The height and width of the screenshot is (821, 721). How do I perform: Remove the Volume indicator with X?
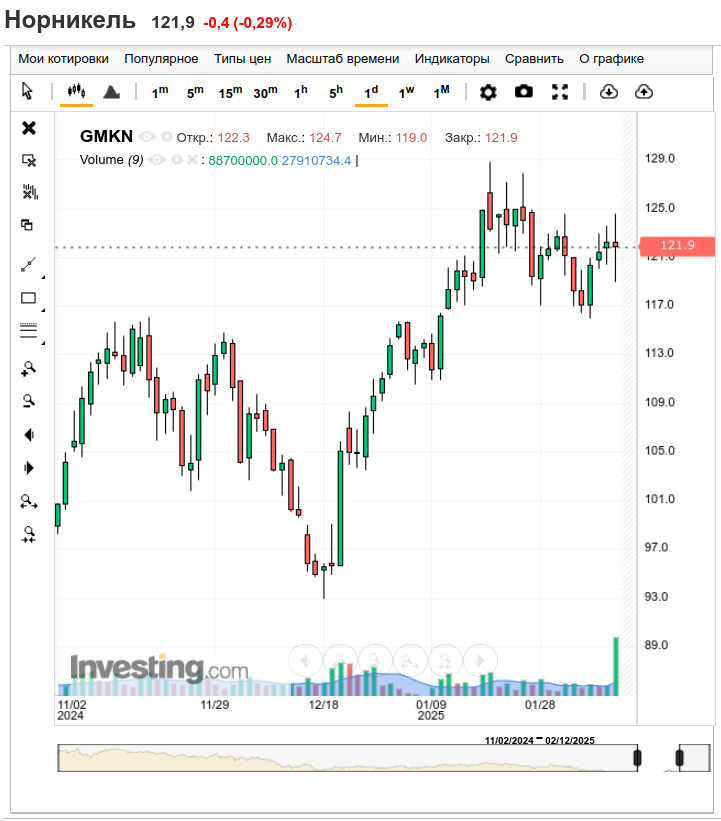click(x=192, y=159)
